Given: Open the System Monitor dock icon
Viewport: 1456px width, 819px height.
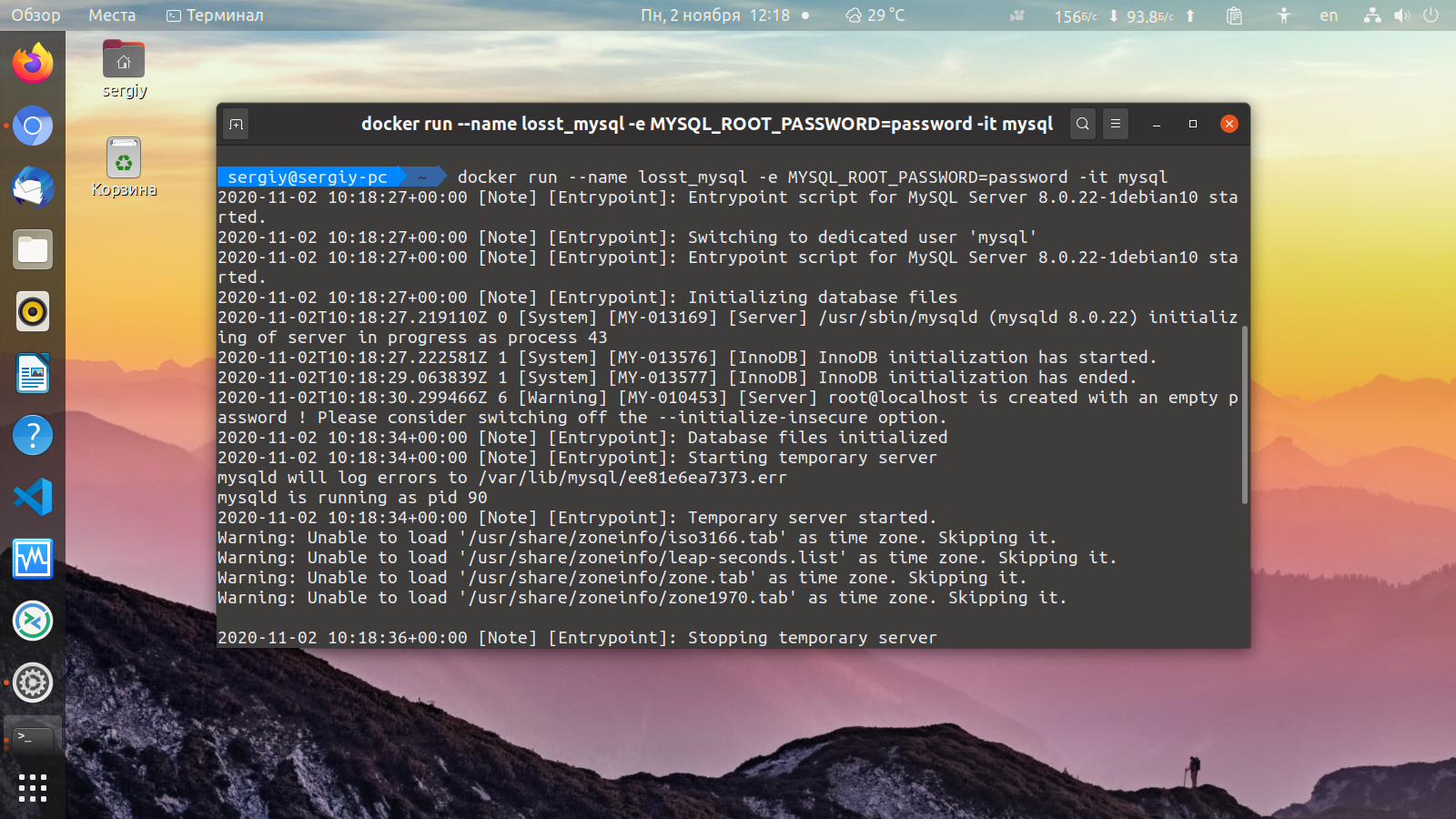Looking at the screenshot, I should click(33, 559).
